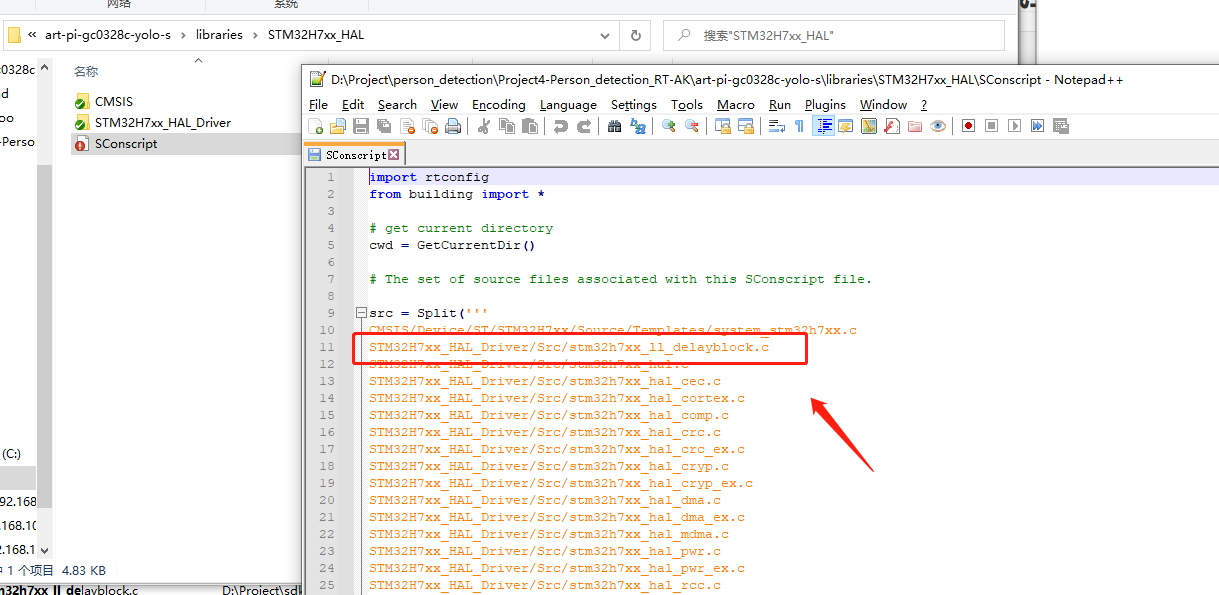Click the Explorer refresh button

click(x=635, y=35)
